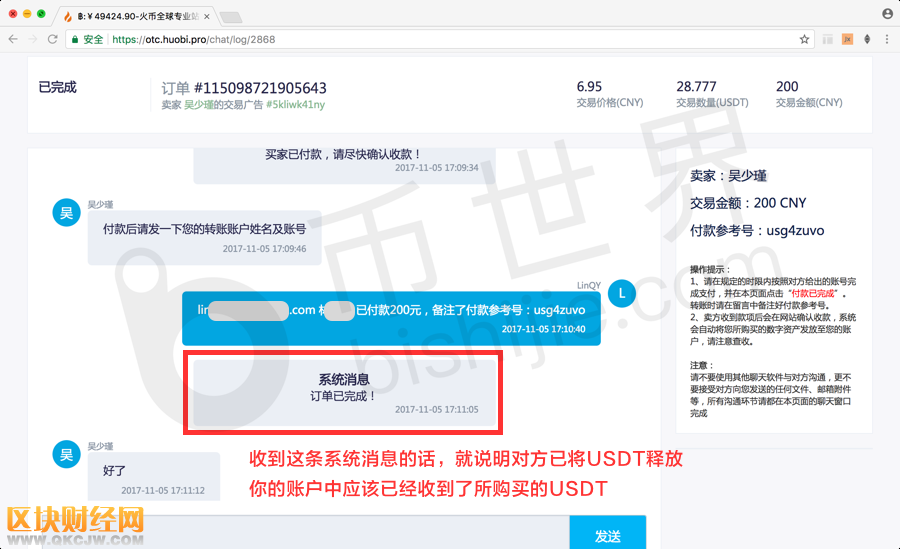Screen dimensions: 900x549
Task: Click 吴少瑾 avatar beside 付款后 message
Action: click(x=67, y=213)
